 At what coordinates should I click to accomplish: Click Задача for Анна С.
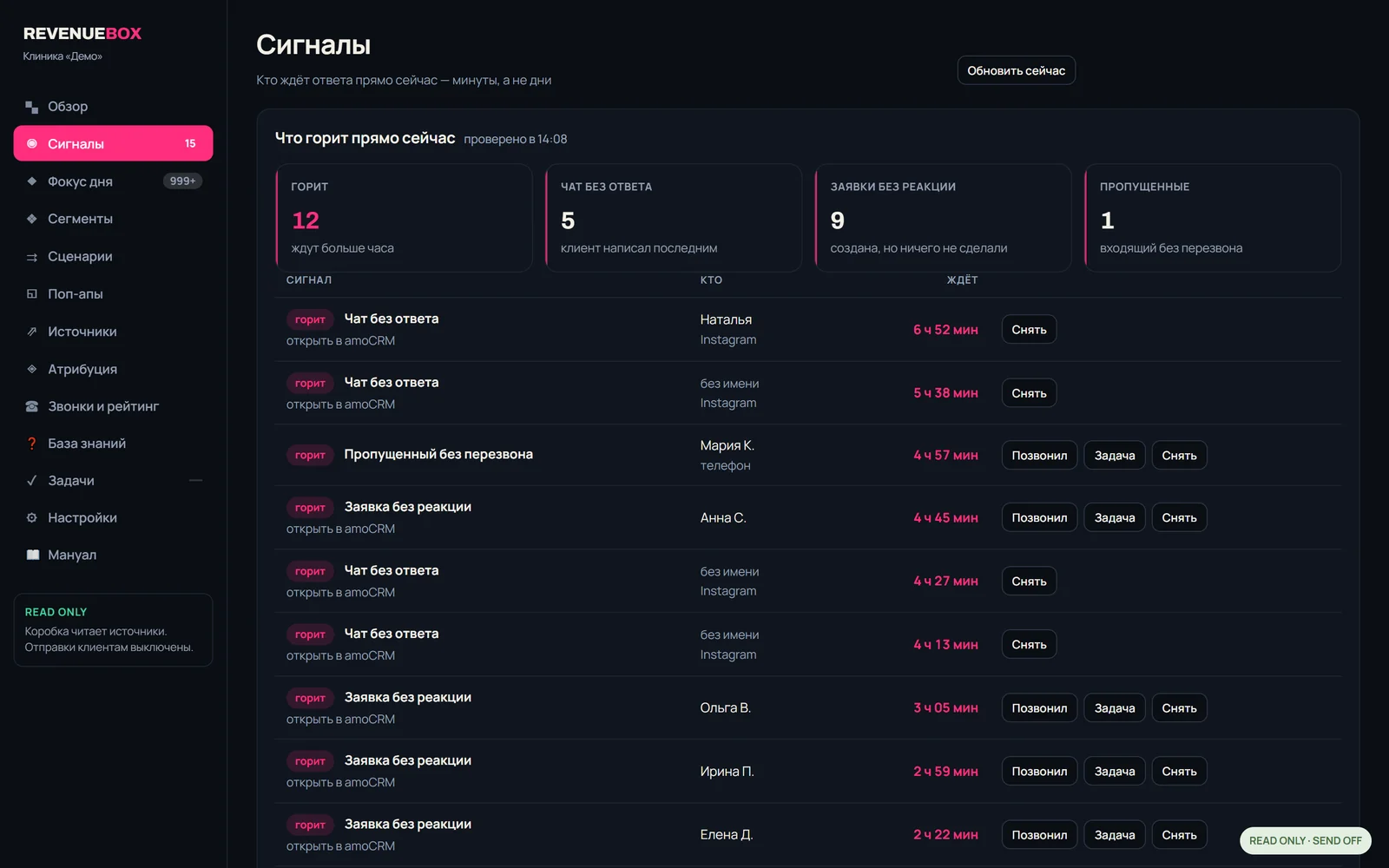point(1115,518)
